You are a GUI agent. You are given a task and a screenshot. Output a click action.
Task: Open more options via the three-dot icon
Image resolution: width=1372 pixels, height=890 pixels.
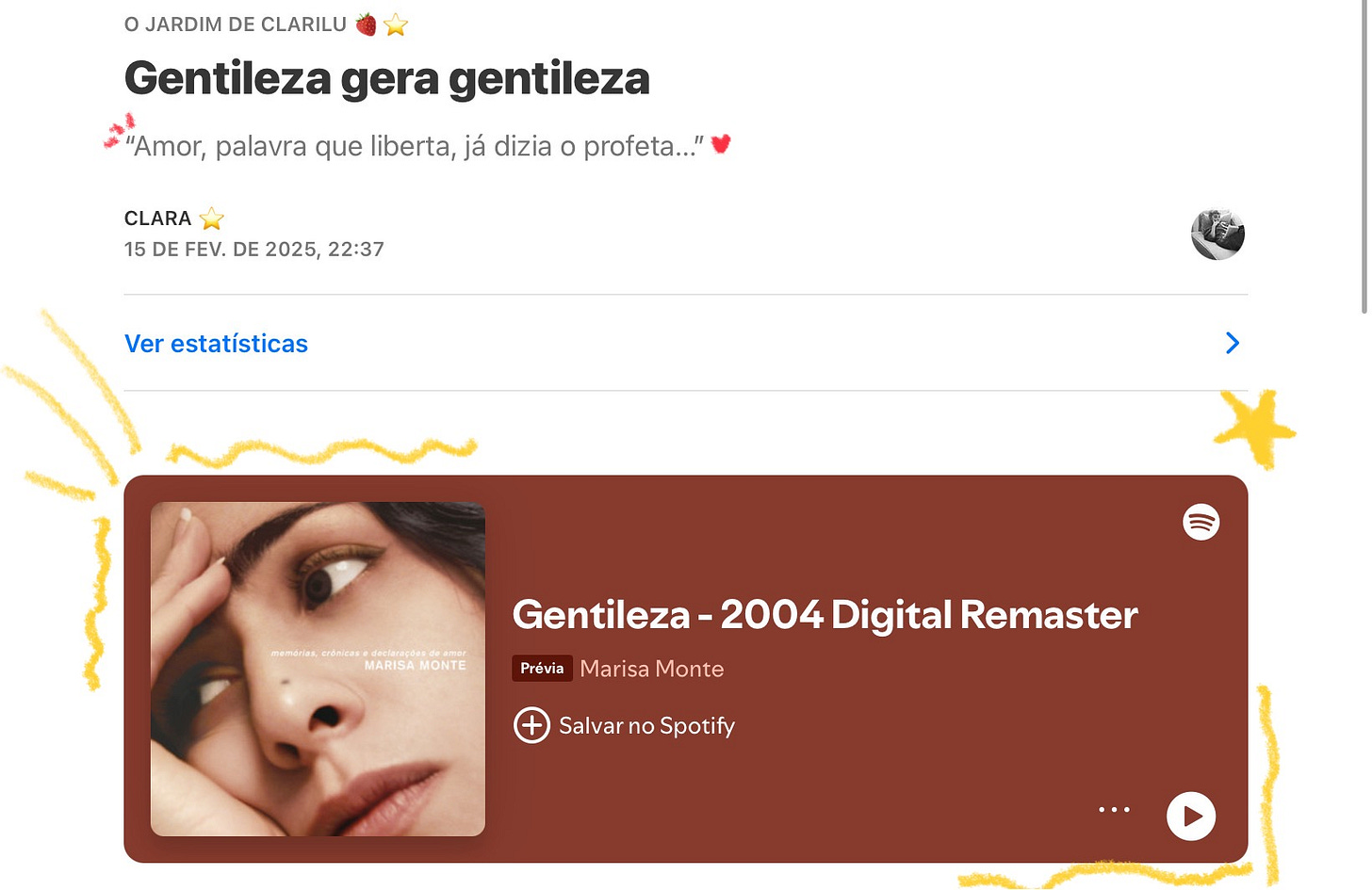point(1115,809)
